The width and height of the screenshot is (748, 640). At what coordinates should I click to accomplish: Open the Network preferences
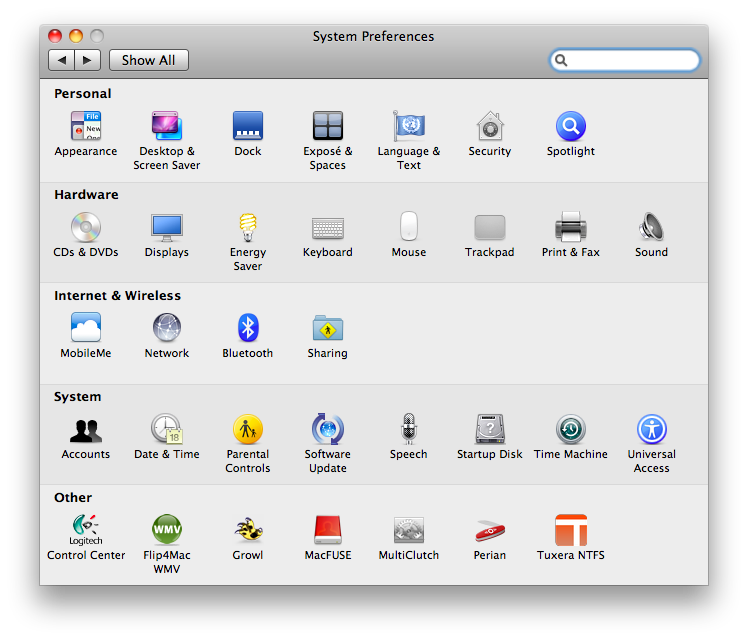[167, 328]
